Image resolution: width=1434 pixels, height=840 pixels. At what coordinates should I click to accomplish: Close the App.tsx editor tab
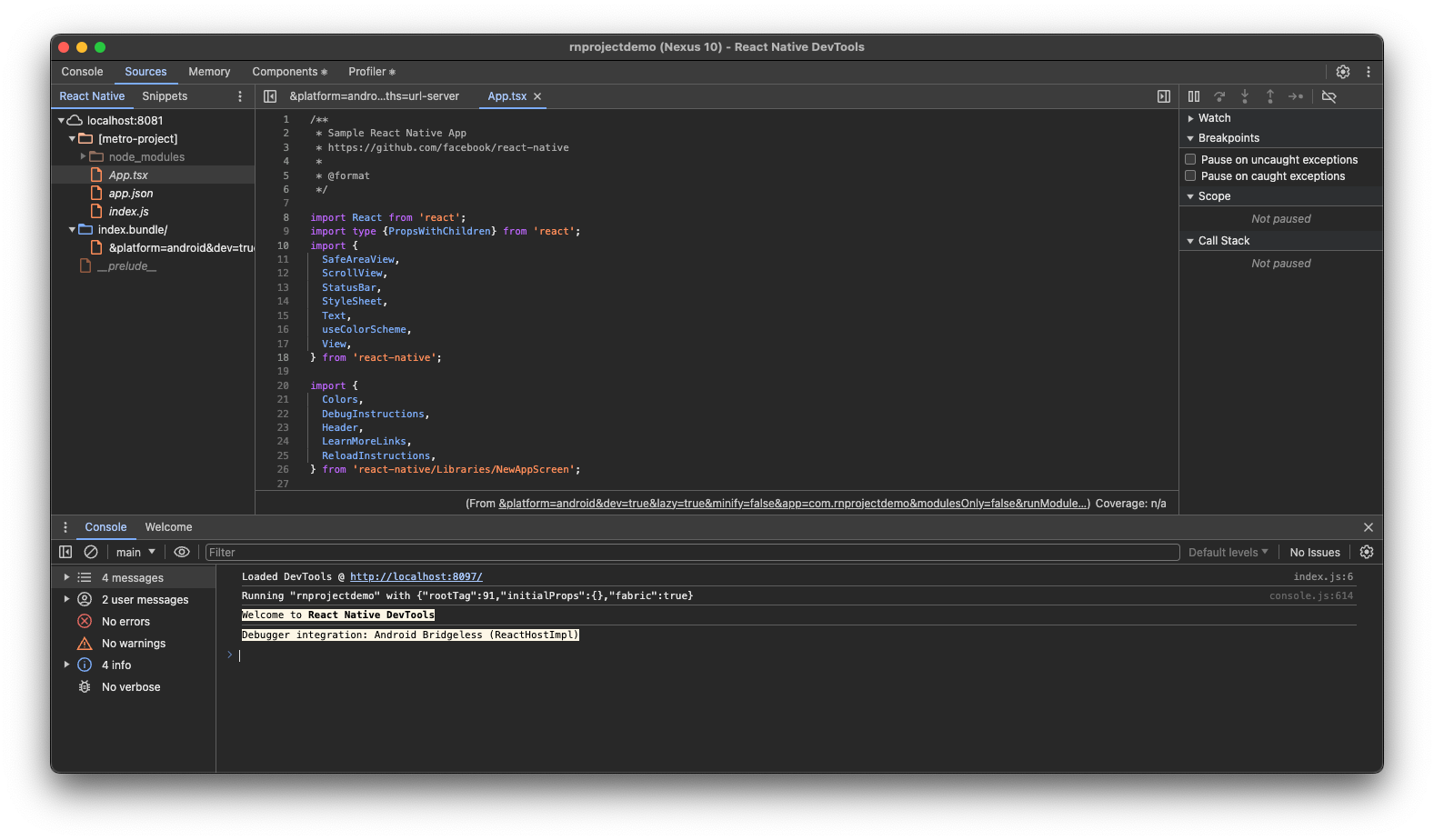537,96
